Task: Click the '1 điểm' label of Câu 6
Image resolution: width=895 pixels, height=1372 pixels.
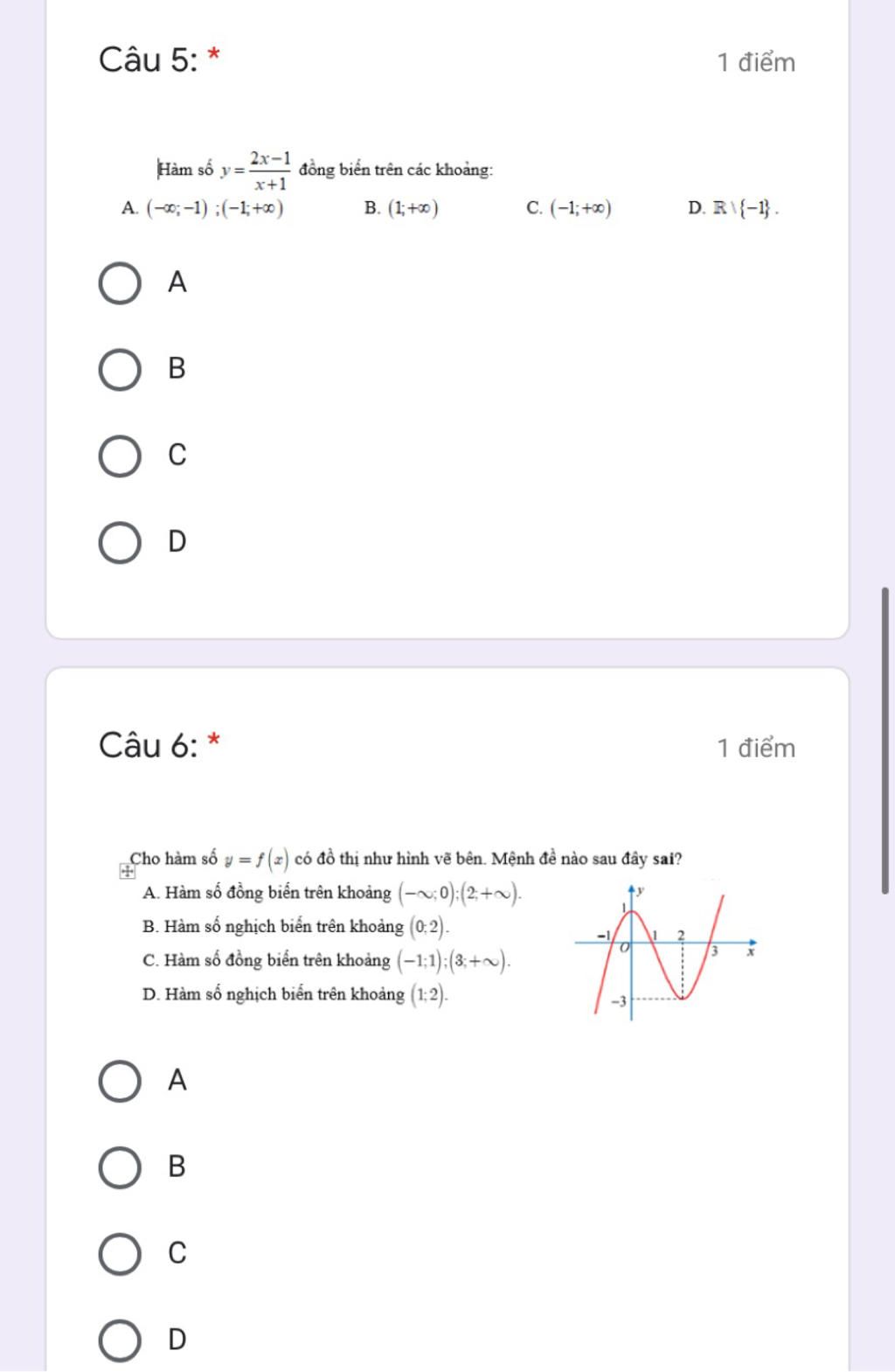Action: [x=756, y=749]
